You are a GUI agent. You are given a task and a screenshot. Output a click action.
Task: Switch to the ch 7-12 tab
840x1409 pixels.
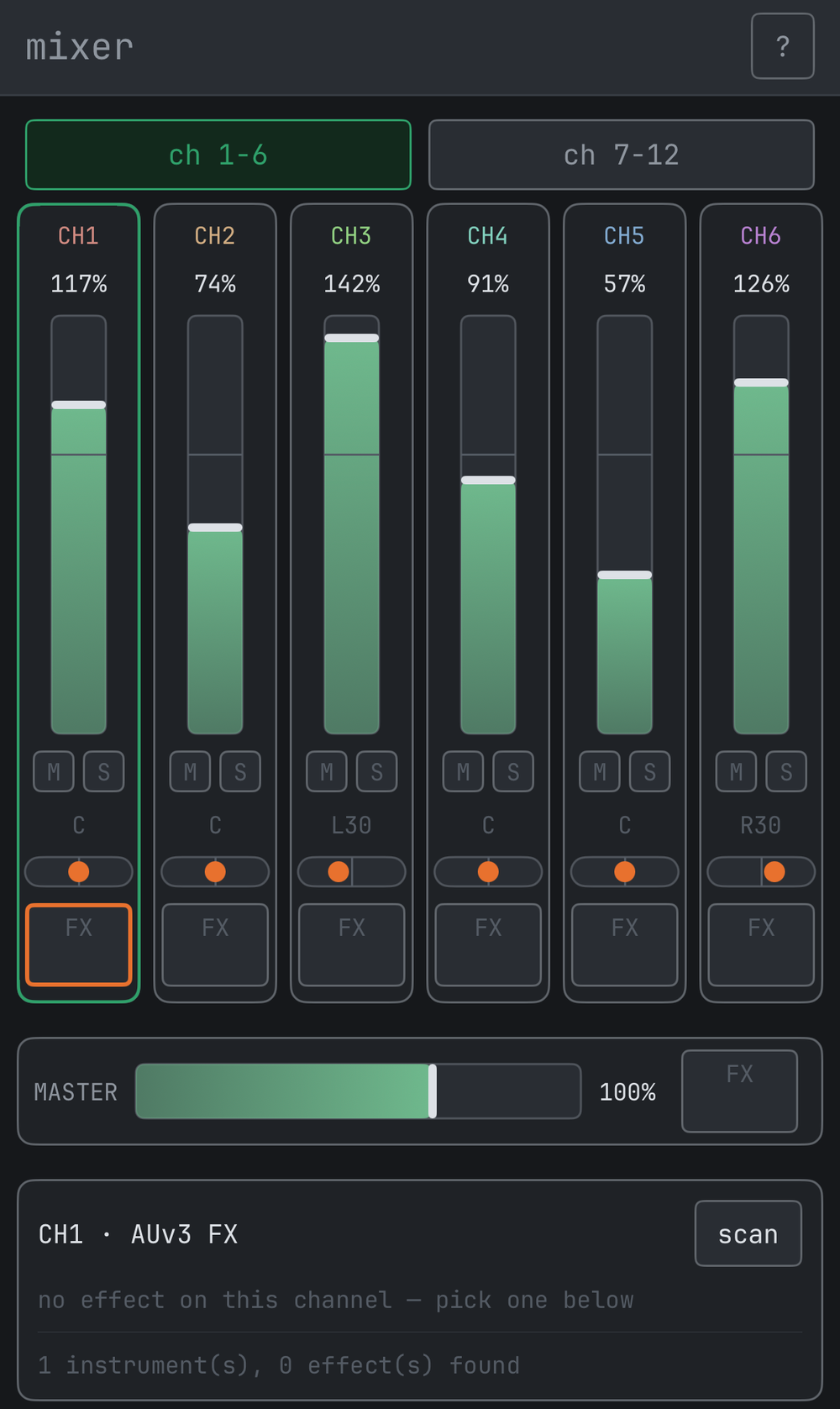tap(622, 155)
